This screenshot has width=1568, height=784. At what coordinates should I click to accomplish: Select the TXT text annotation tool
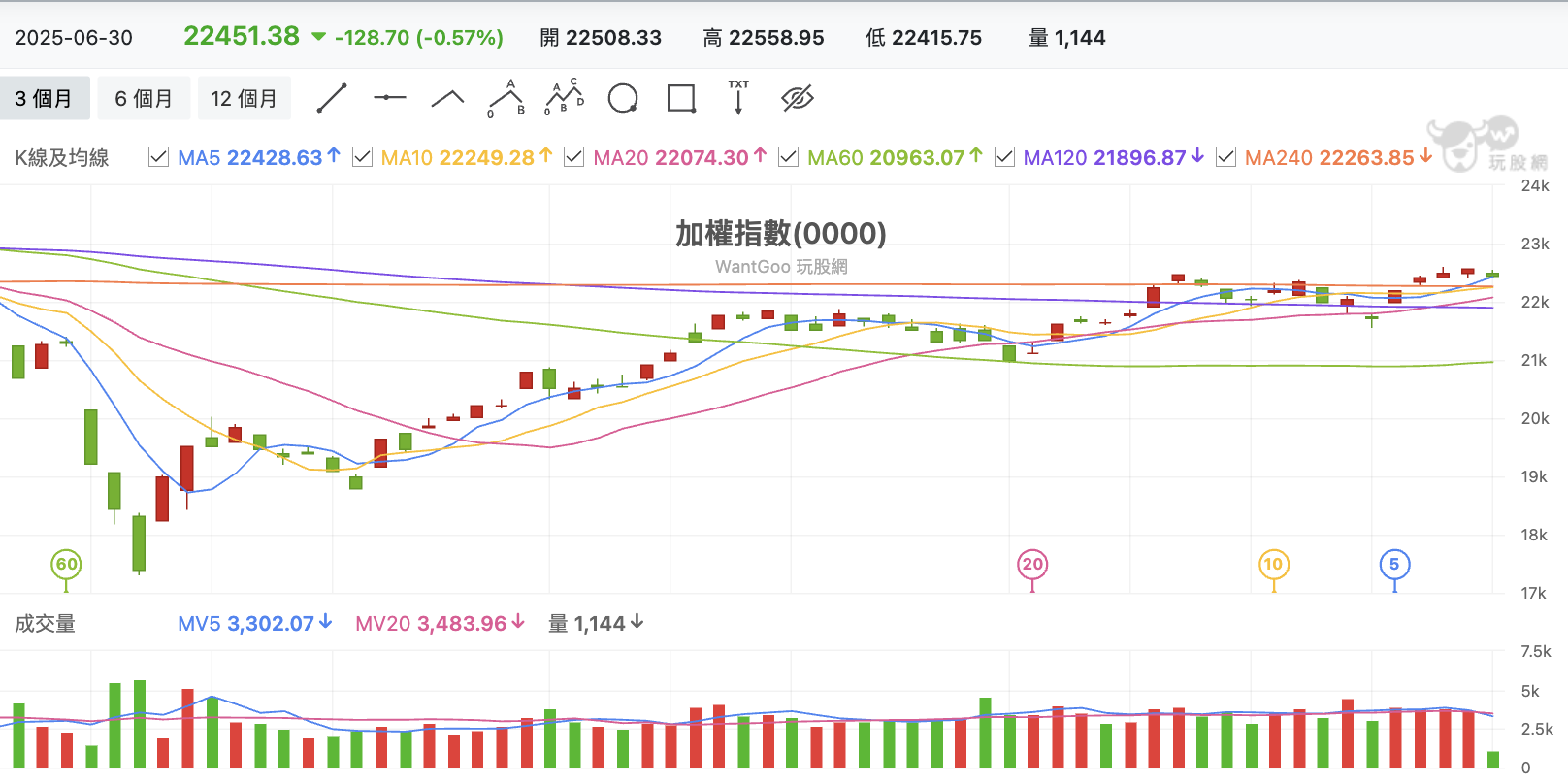point(738,98)
